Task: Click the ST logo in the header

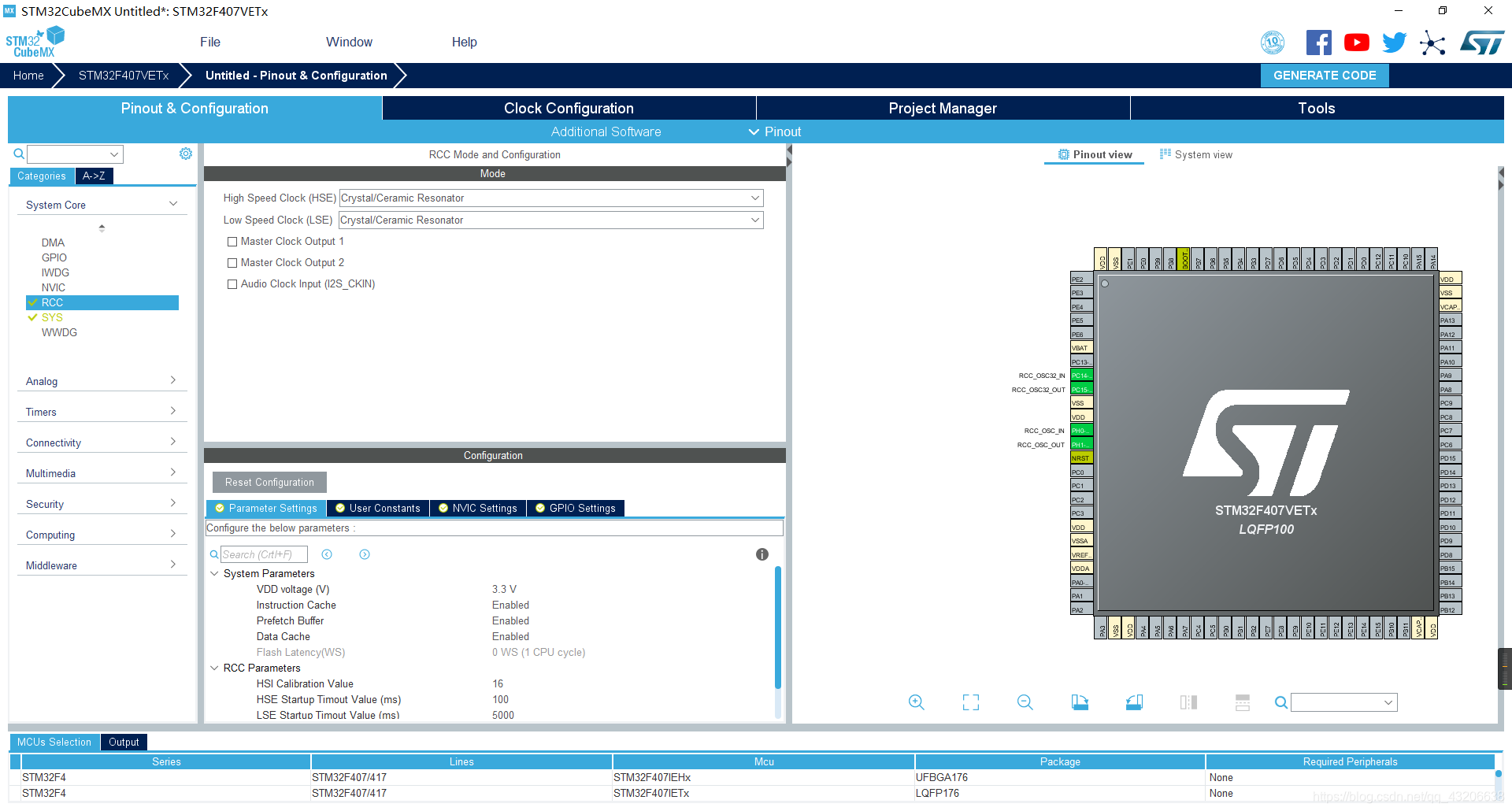Action: click(x=1482, y=43)
